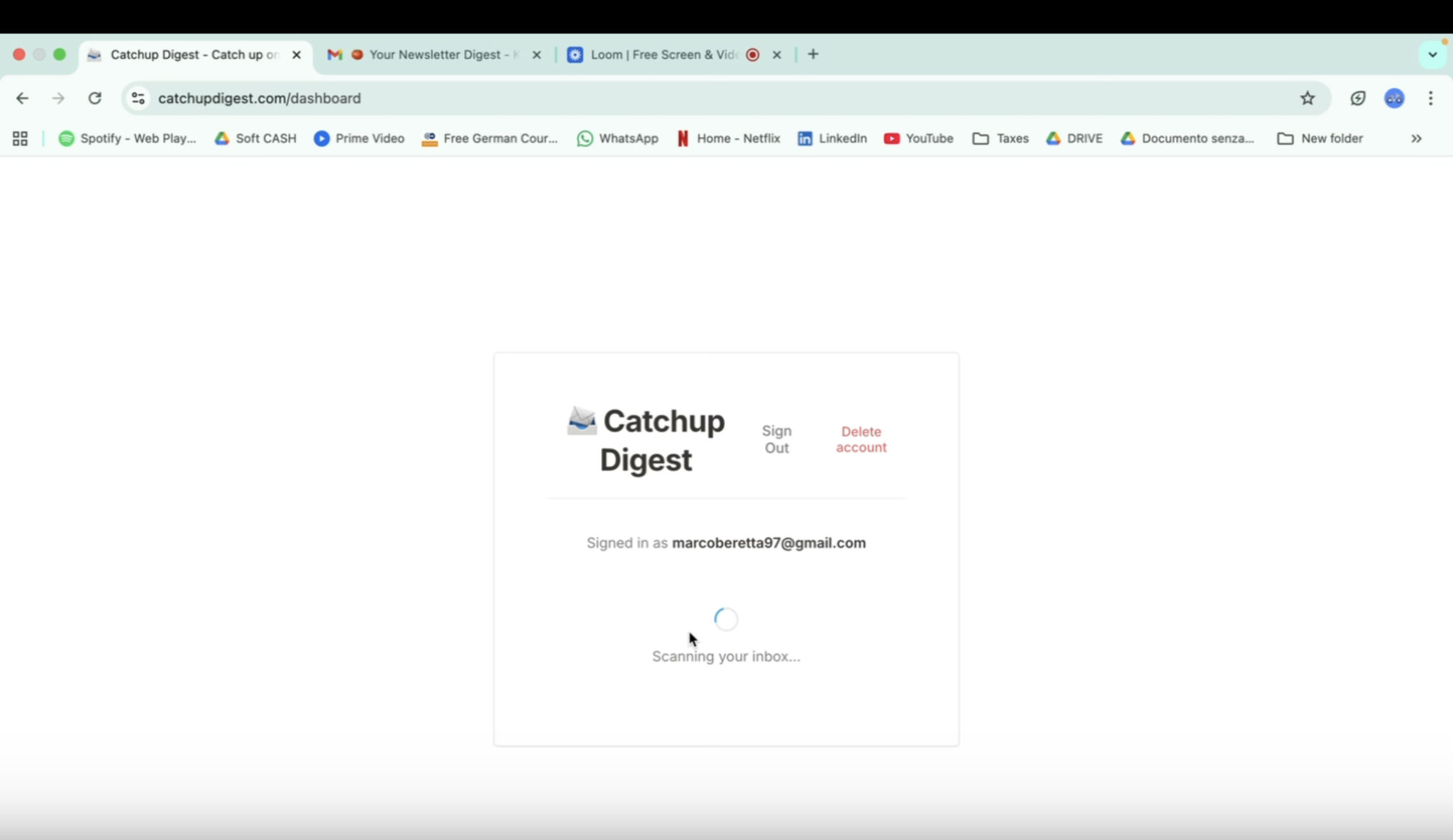
Task: Go back with the browser back arrow
Action: (22, 98)
